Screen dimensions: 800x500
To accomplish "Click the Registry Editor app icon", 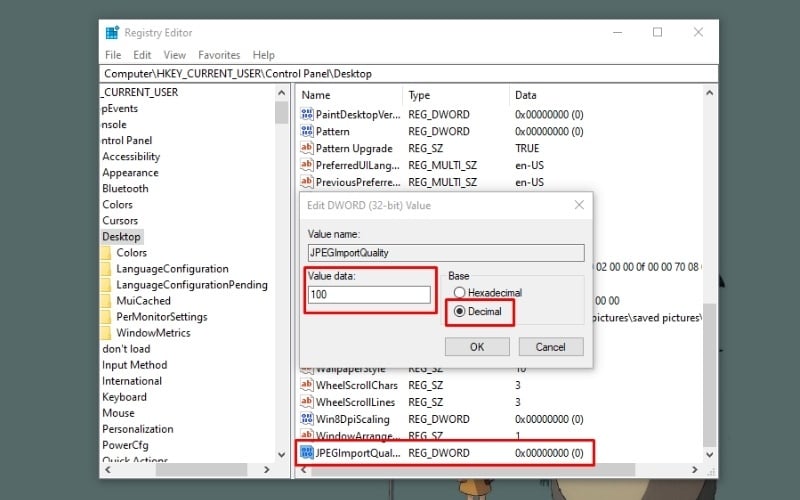I will coord(112,33).
